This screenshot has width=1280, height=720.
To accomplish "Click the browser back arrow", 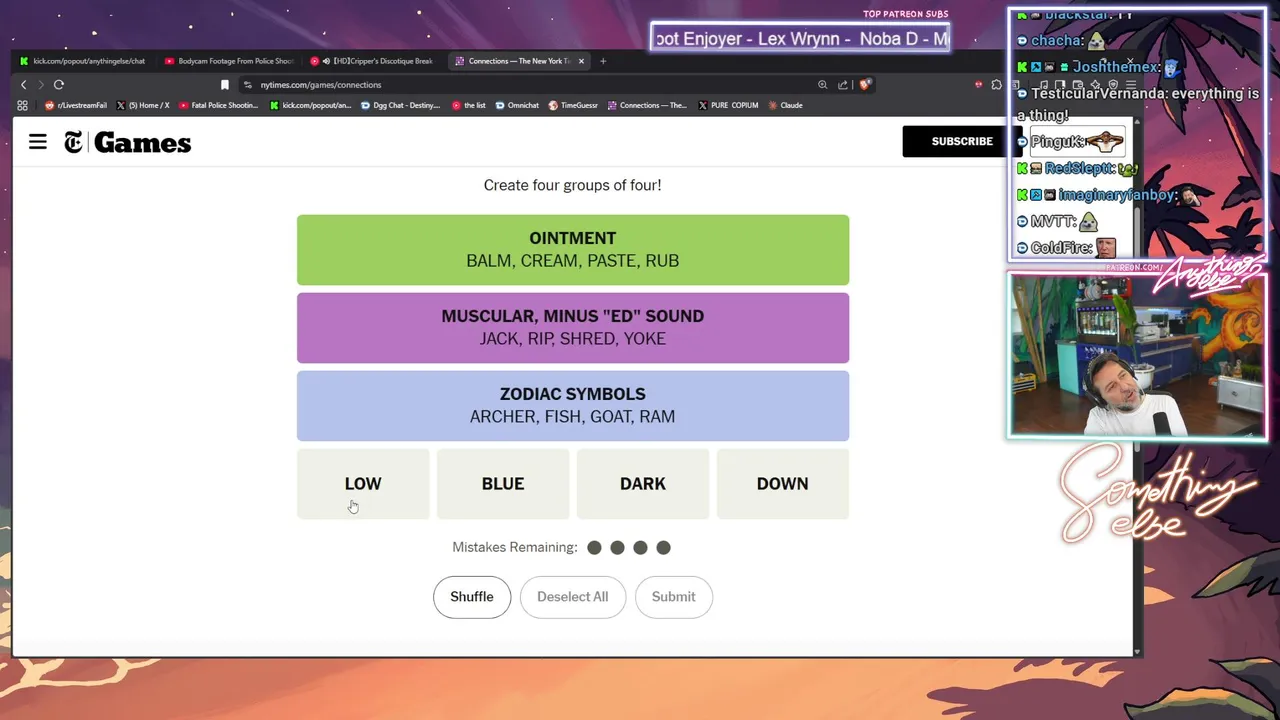I will [24, 85].
